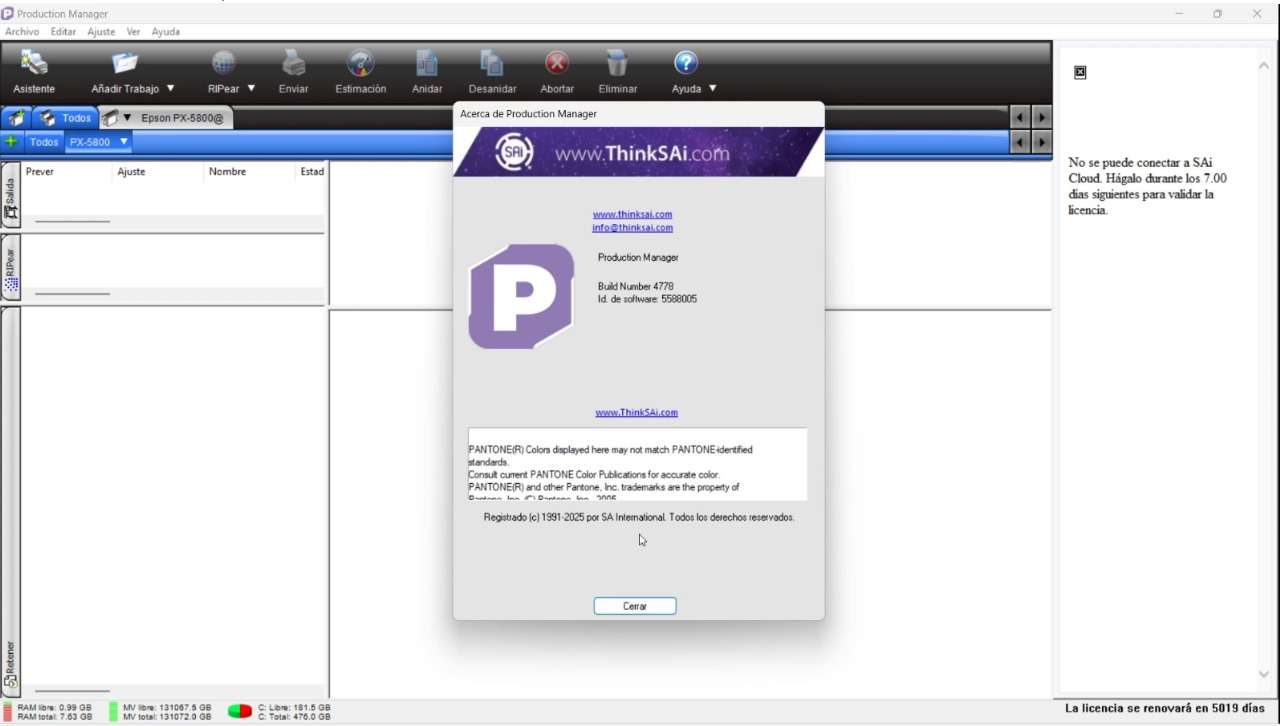Viewport: 1280px width, 726px height.
Task: Click the Asistente wizard icon
Action: [34, 64]
